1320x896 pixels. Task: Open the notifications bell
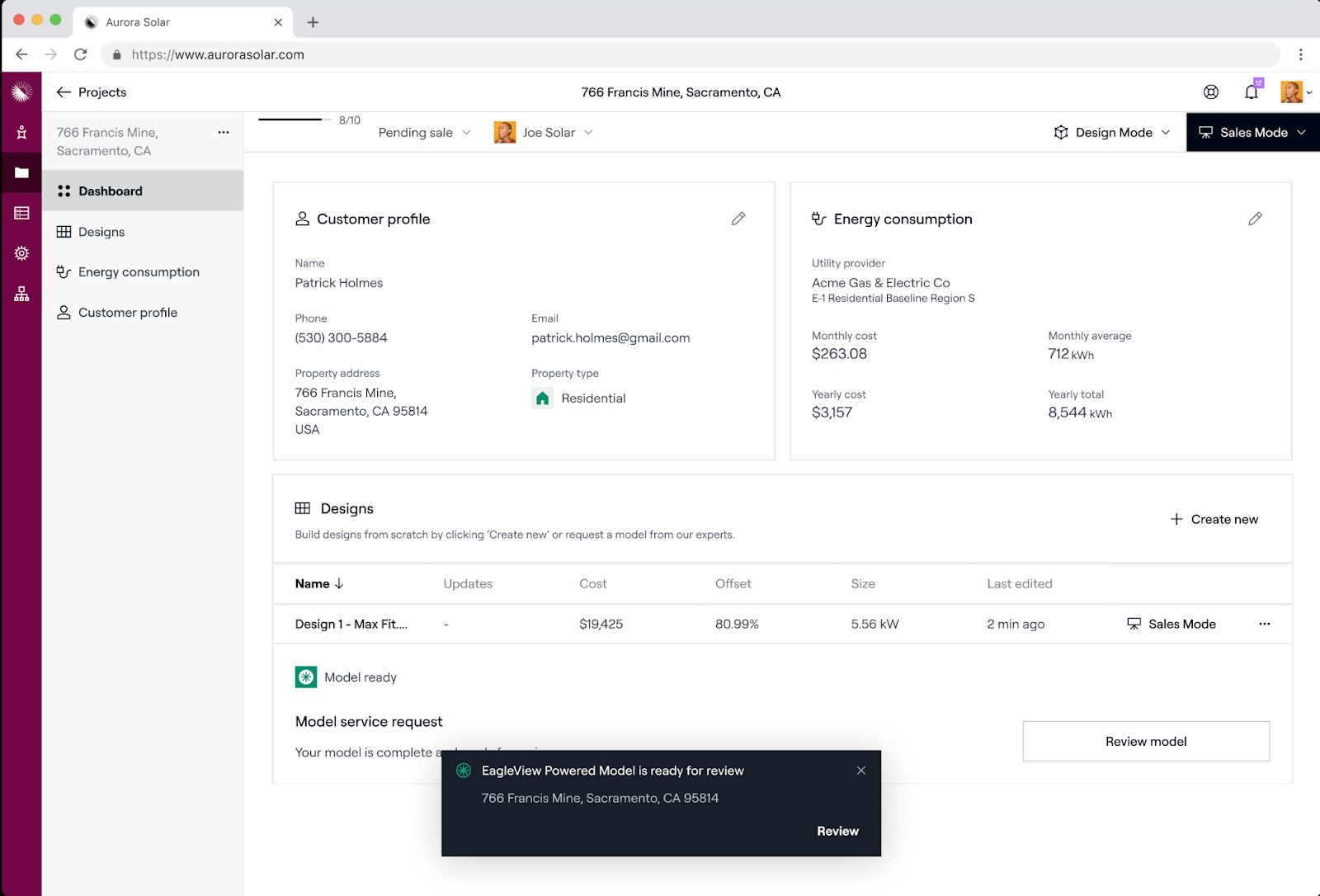click(1252, 92)
